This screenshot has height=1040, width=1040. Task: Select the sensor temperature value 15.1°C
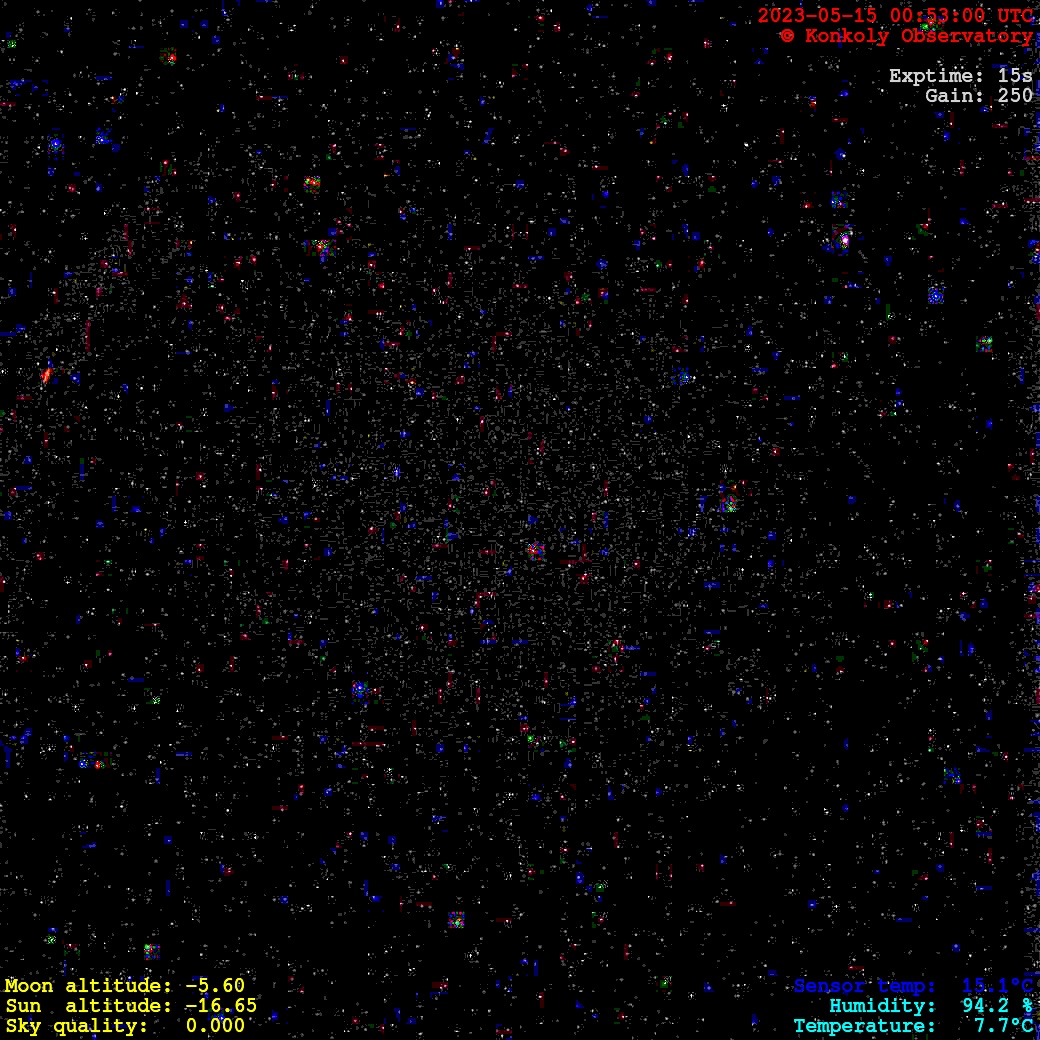pos(997,986)
